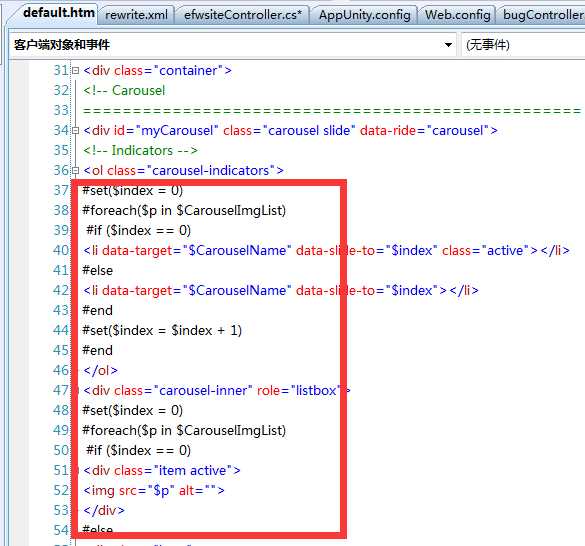The width and height of the screenshot is (585, 546).
Task: Click the '</div>' tag on line 53
Action: coord(104,510)
